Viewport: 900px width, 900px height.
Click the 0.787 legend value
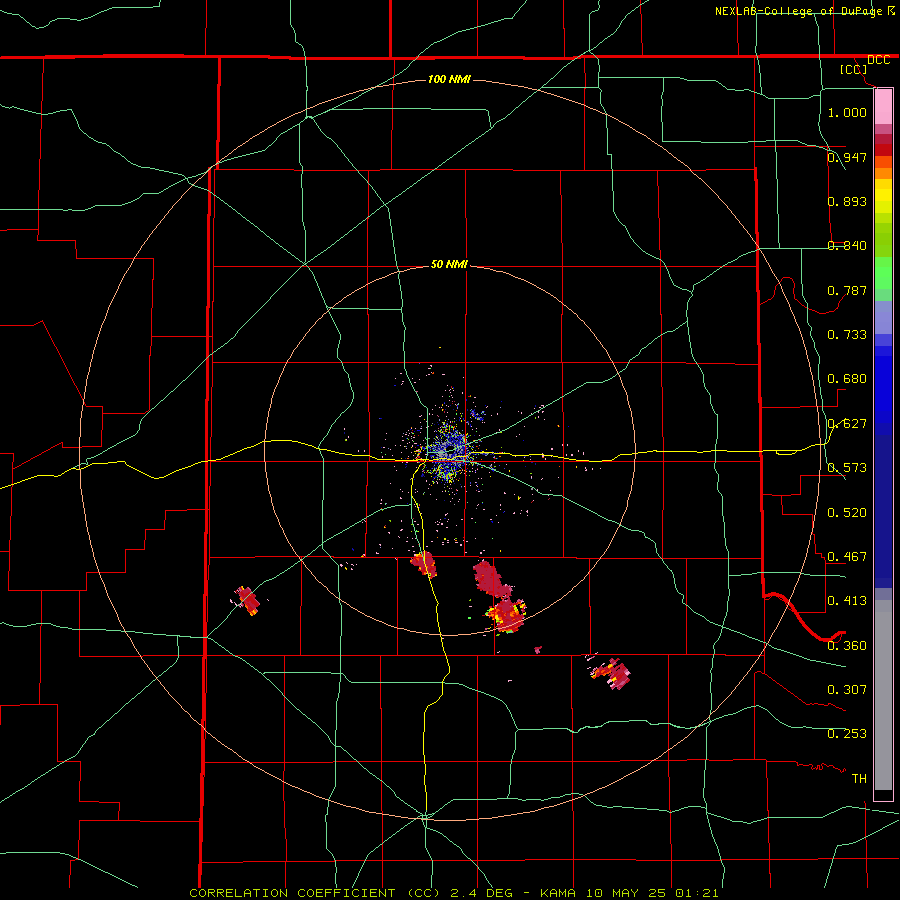click(x=847, y=290)
